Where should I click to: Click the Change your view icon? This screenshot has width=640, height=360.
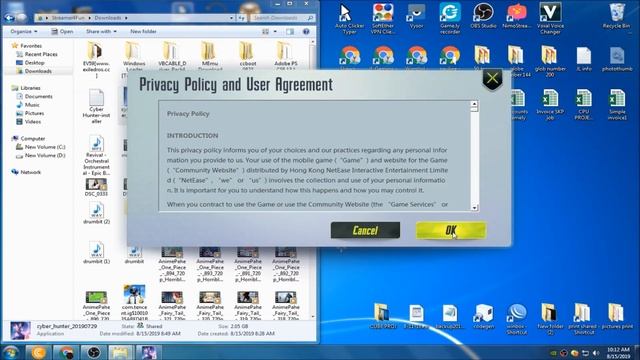click(265, 31)
